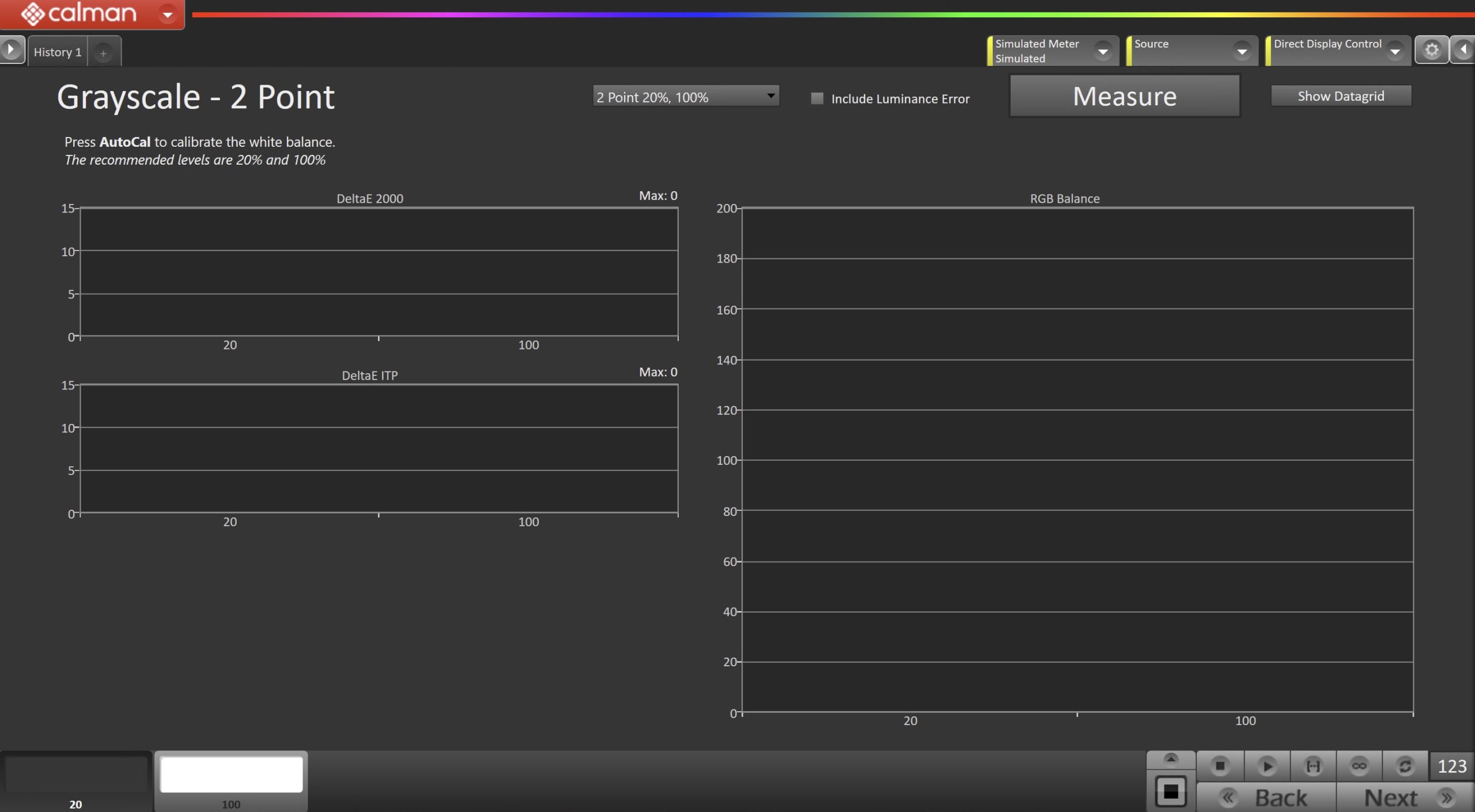The image size is (1475, 812).
Task: Click the refresh/AutoCal arrows icon
Action: (x=1405, y=766)
